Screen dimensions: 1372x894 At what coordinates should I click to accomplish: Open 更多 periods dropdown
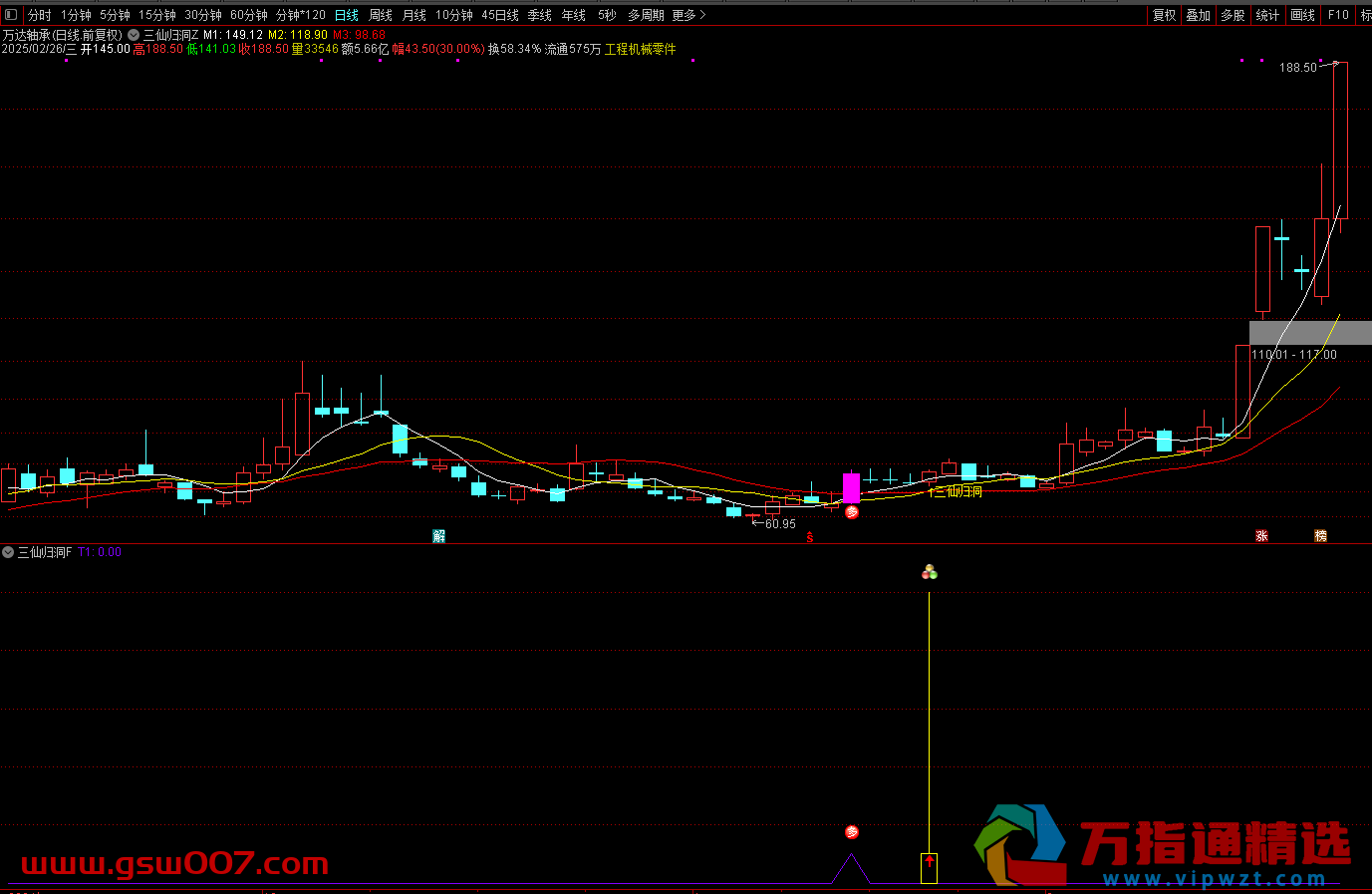tap(688, 15)
